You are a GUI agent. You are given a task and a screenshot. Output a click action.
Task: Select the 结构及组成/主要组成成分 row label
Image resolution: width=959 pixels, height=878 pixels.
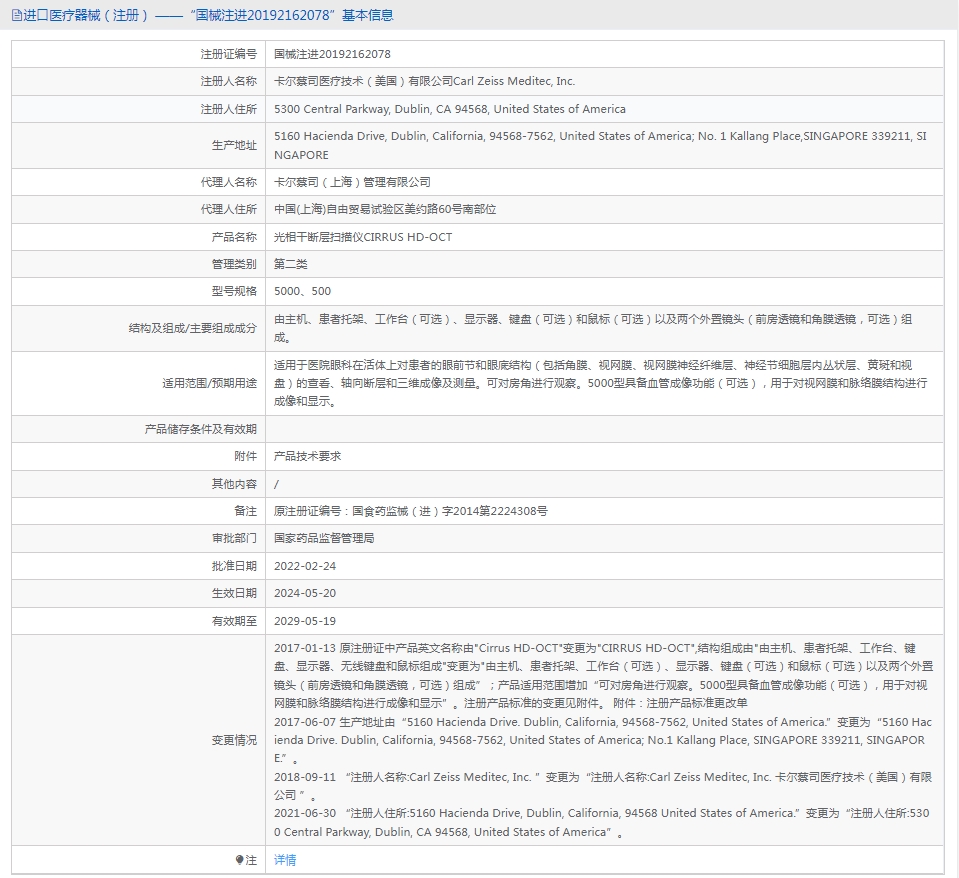193,328
